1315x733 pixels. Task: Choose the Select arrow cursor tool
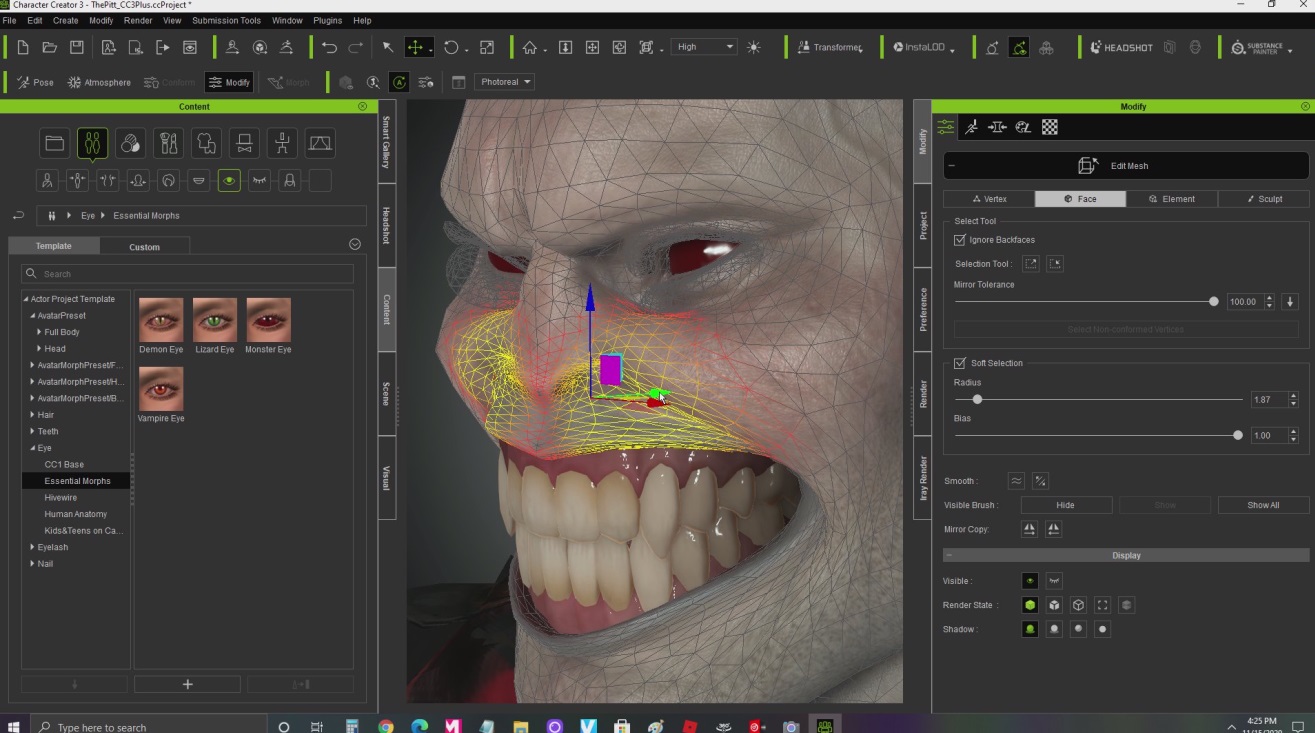tap(388, 47)
